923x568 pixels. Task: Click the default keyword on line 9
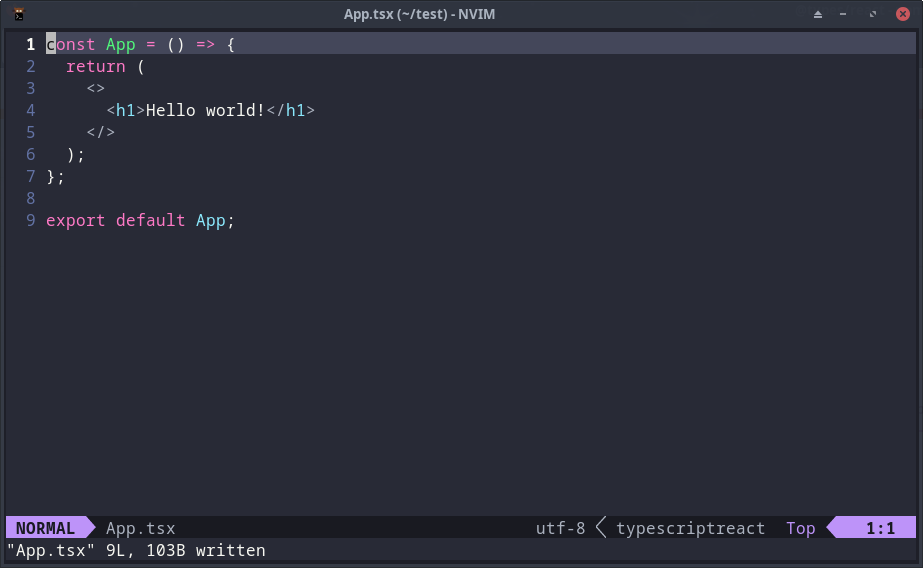pyautogui.click(x=150, y=221)
